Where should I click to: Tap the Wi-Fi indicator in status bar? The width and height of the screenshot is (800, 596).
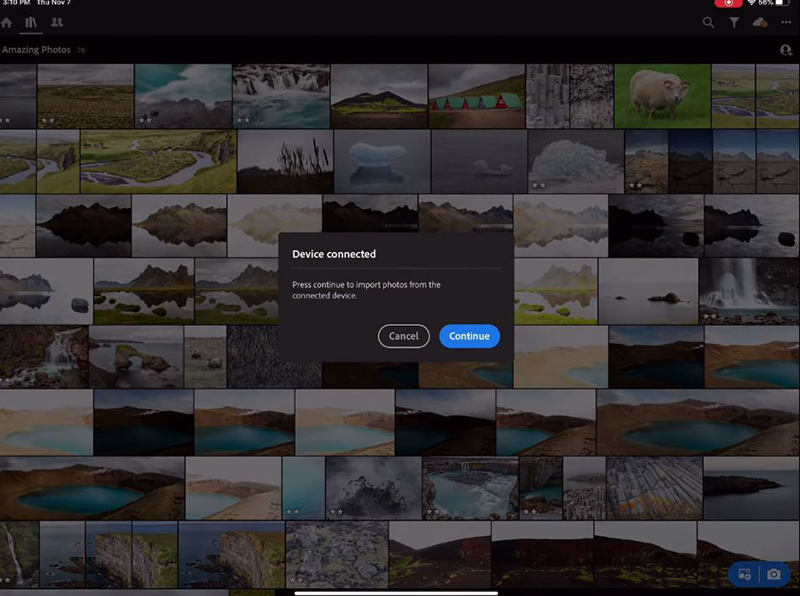[x=751, y=3]
